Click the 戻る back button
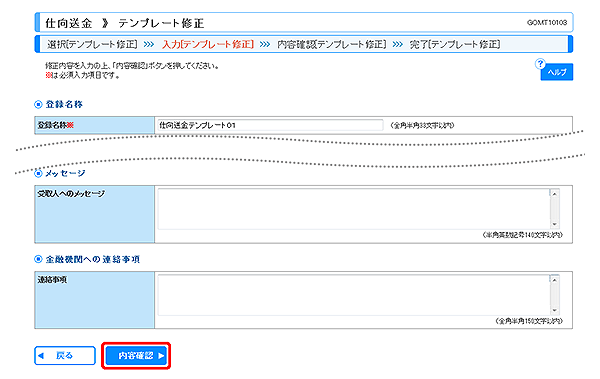The width and height of the screenshot is (600, 379). pos(65,356)
